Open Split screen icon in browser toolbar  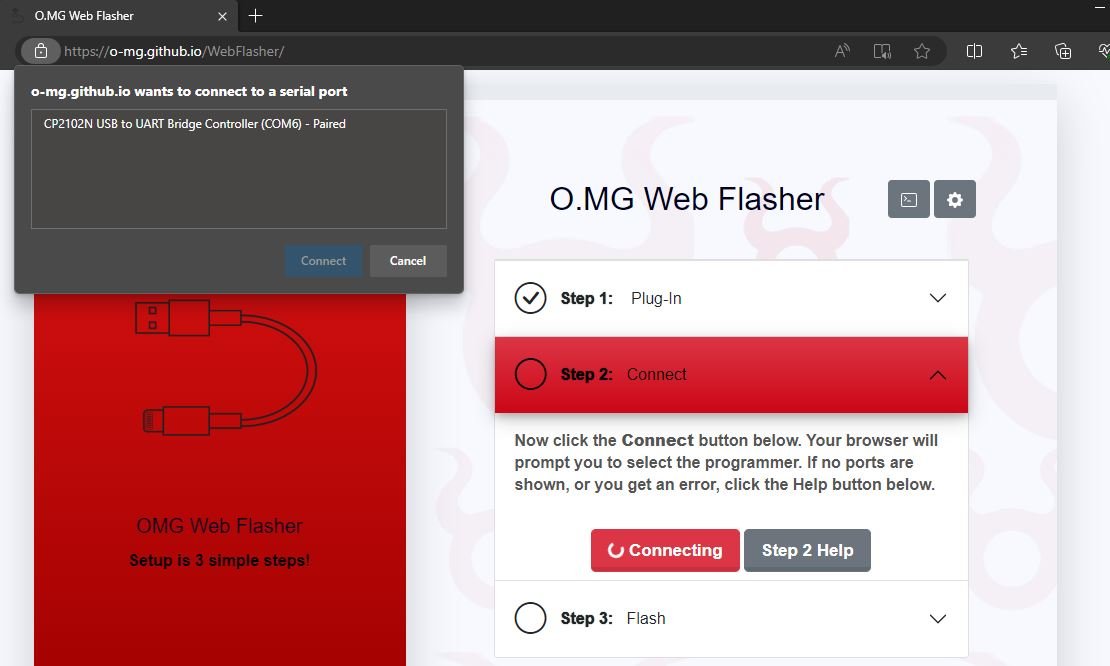974,51
